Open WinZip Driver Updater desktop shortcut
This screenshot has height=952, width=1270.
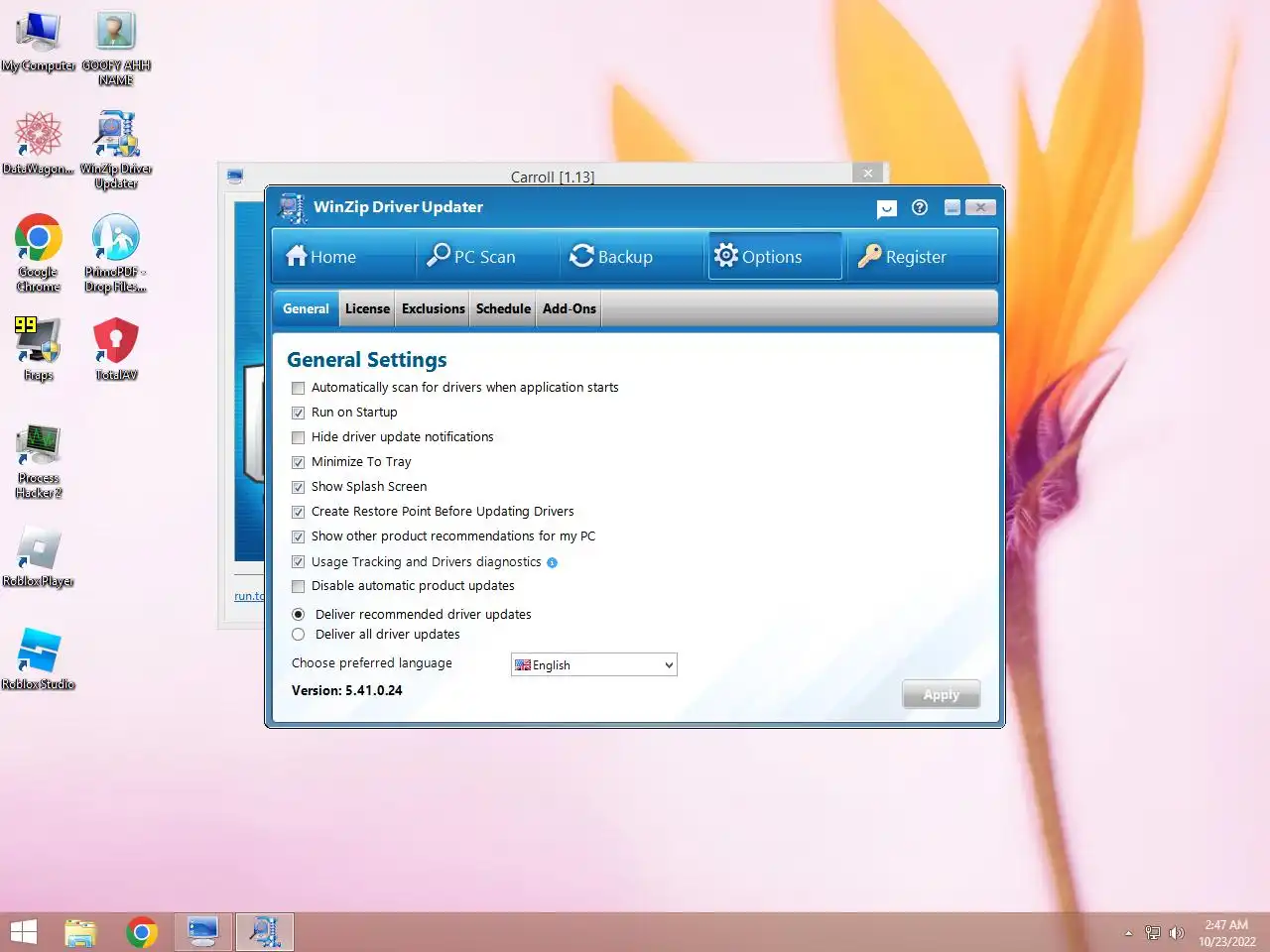click(116, 150)
